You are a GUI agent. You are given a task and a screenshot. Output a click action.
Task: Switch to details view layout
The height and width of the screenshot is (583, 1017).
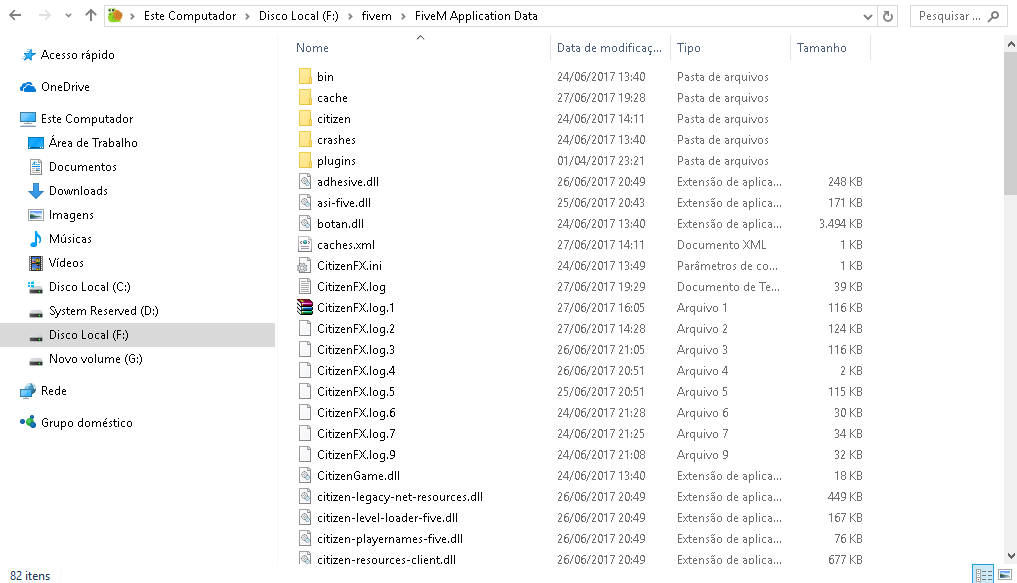[983, 574]
